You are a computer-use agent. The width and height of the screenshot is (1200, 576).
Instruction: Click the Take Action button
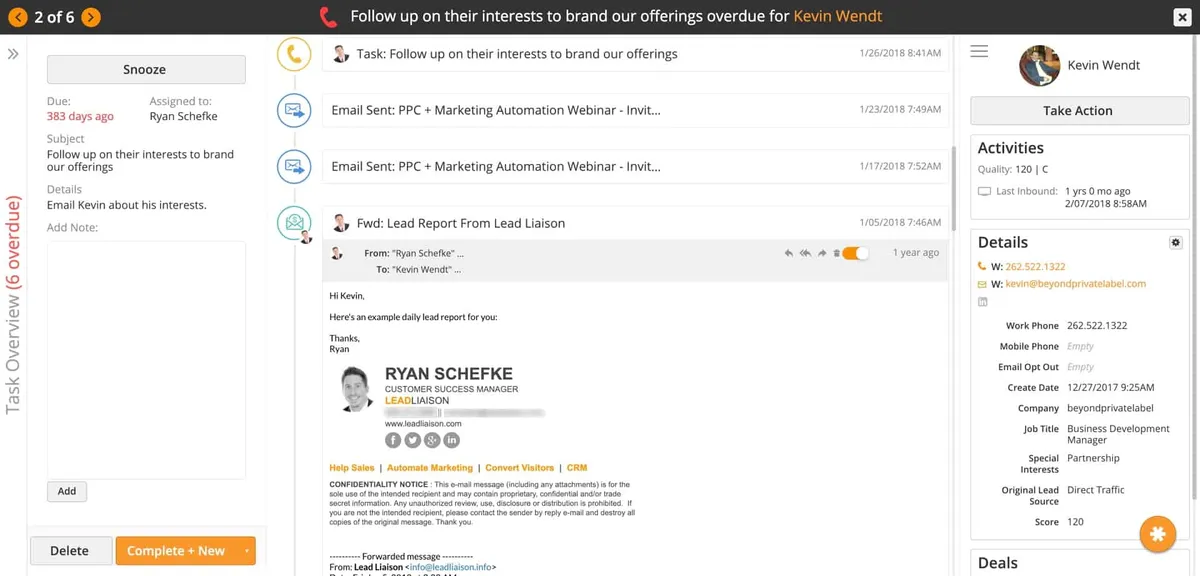[x=1077, y=111]
